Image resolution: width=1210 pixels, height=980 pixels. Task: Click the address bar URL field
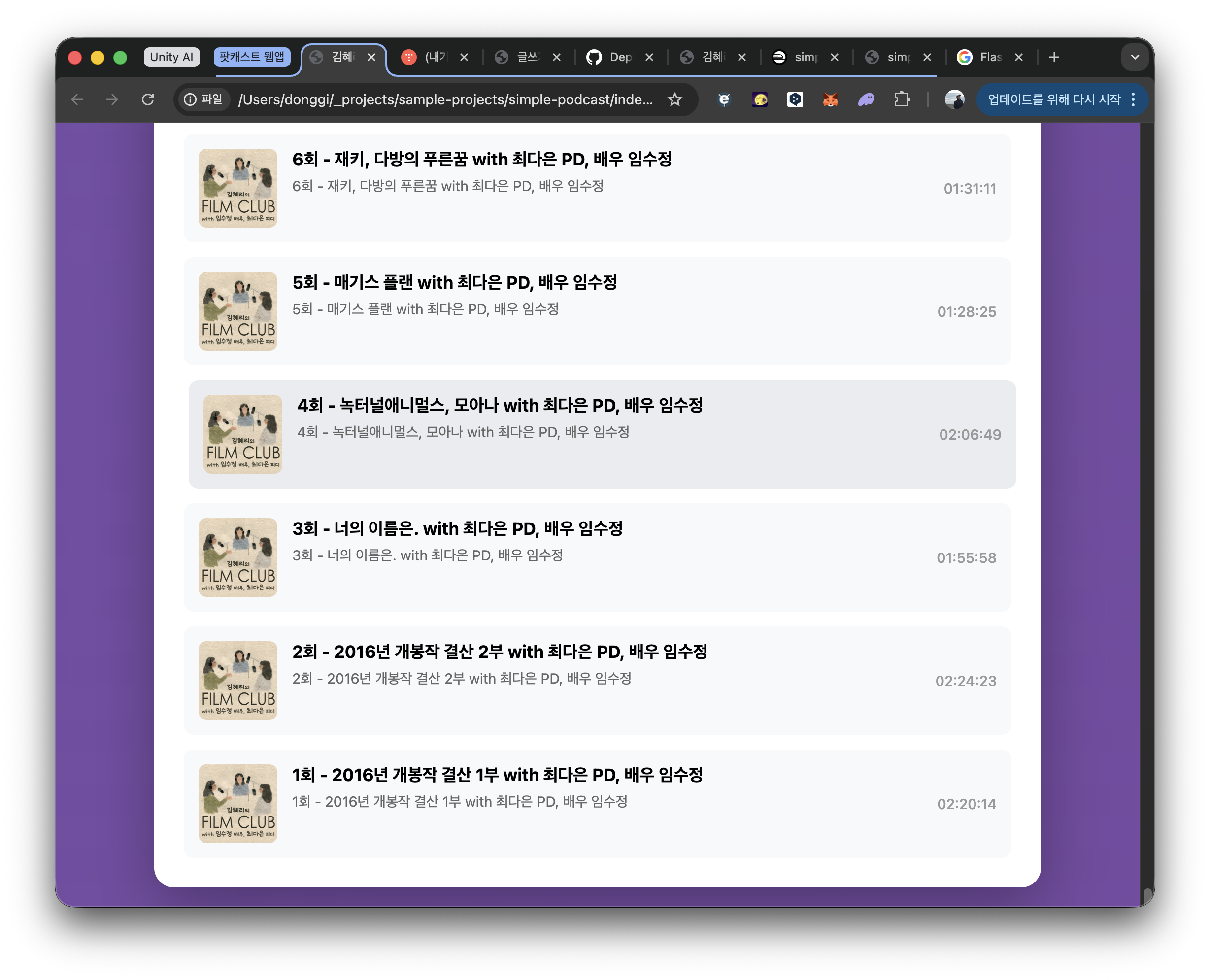click(445, 99)
